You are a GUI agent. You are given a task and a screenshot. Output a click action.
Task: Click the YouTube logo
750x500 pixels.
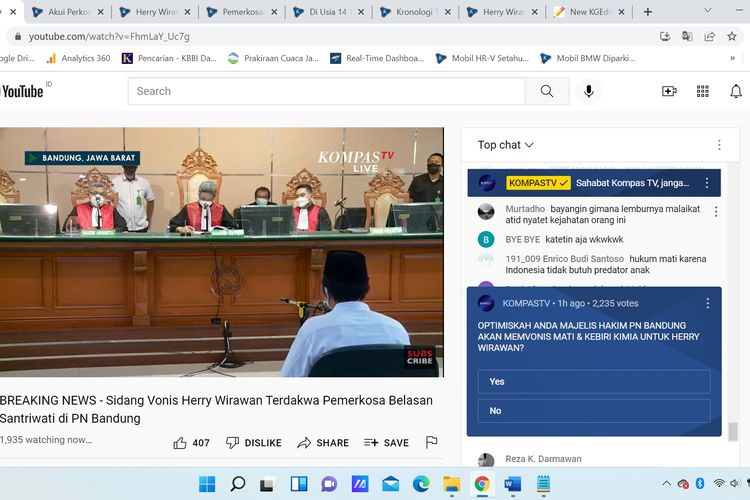click(x=22, y=91)
